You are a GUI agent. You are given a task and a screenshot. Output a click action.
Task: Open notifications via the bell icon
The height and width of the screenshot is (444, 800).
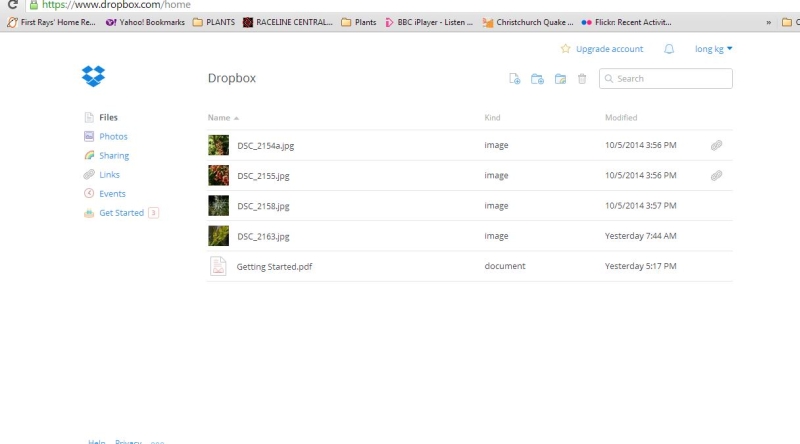click(669, 49)
